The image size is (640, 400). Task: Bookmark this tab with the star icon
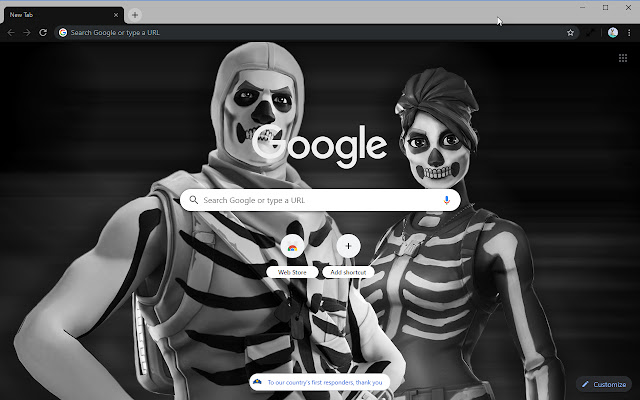point(570,33)
